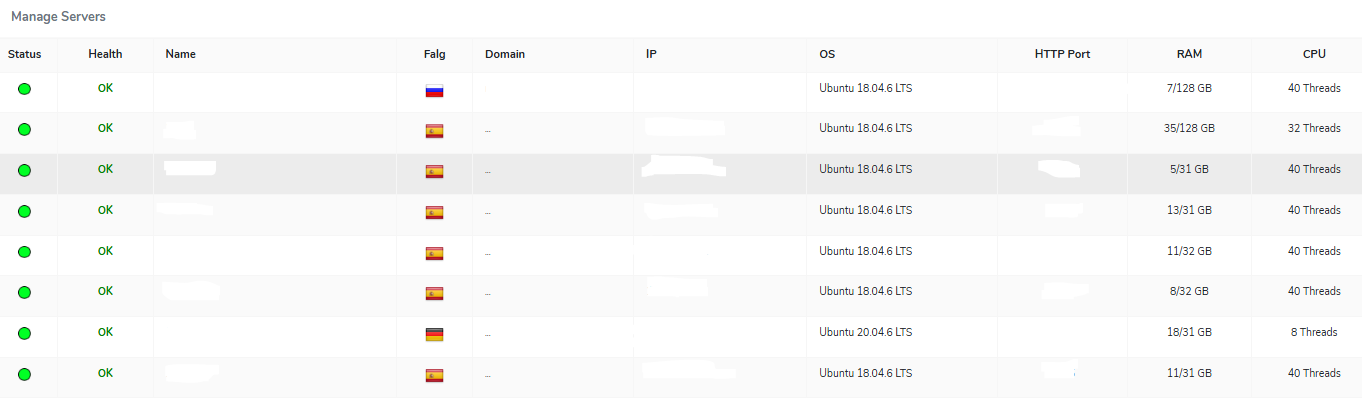Click the Spanish flag in the 11/31 GB row
The height and width of the screenshot is (410, 1362).
click(x=434, y=375)
